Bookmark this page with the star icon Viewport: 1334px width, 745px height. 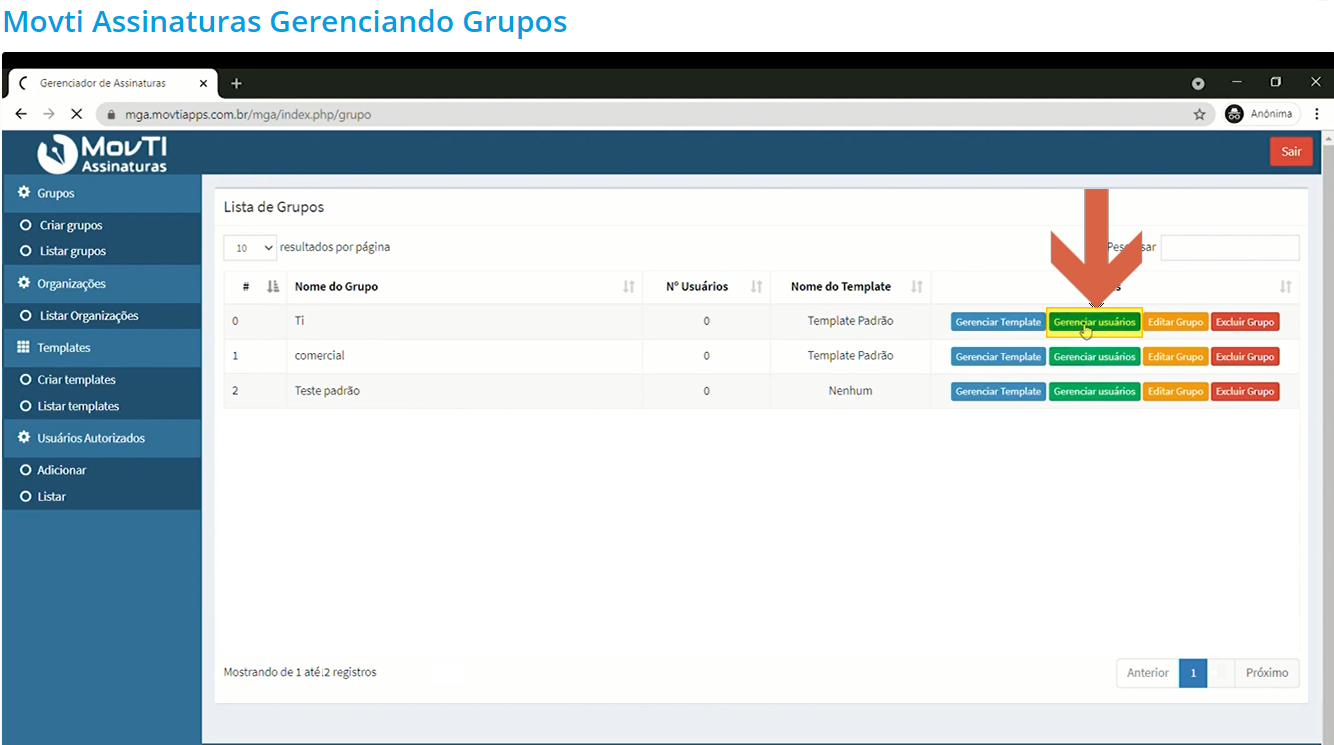(x=1199, y=114)
